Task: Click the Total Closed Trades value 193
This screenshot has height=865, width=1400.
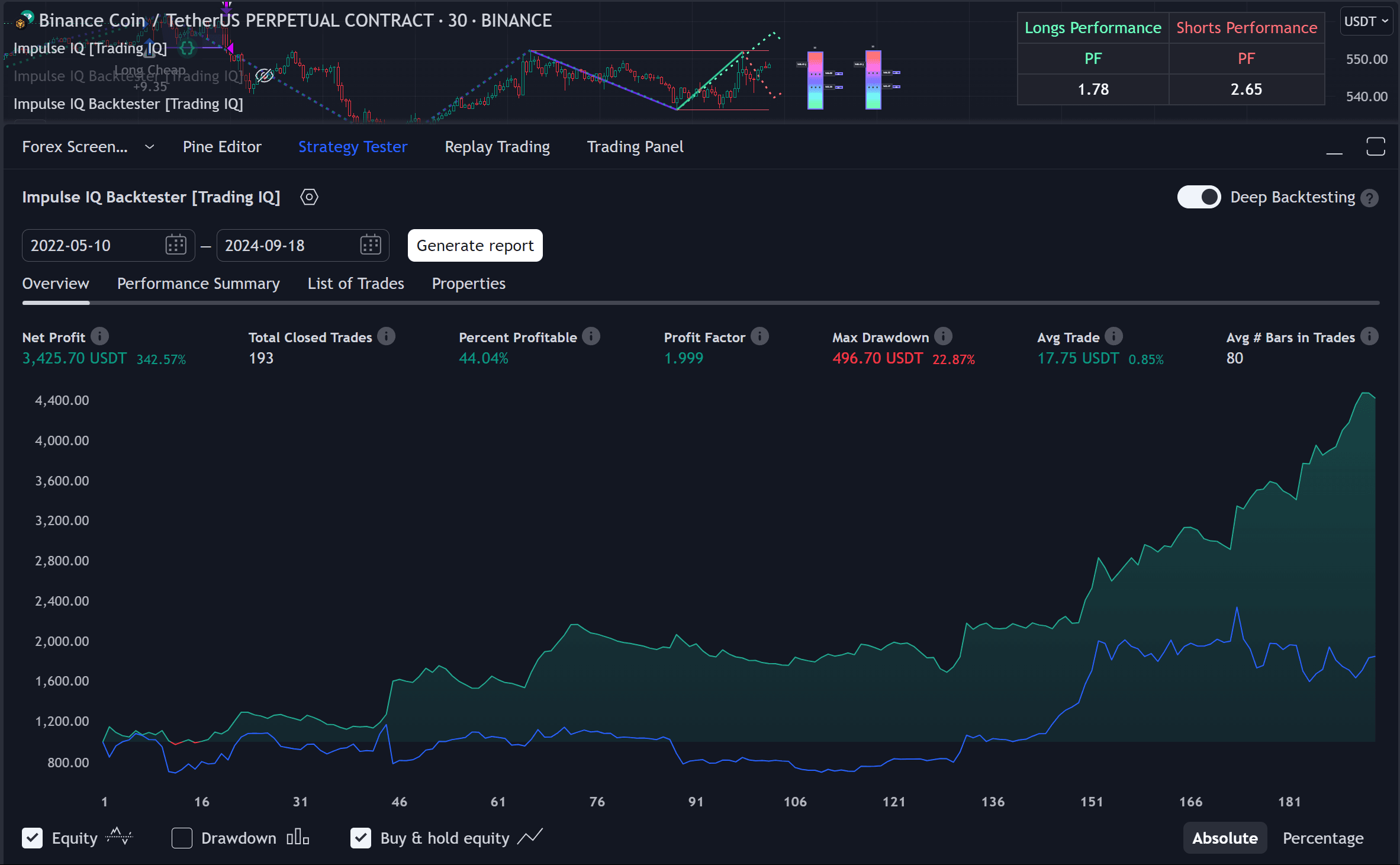Action: pyautogui.click(x=261, y=358)
